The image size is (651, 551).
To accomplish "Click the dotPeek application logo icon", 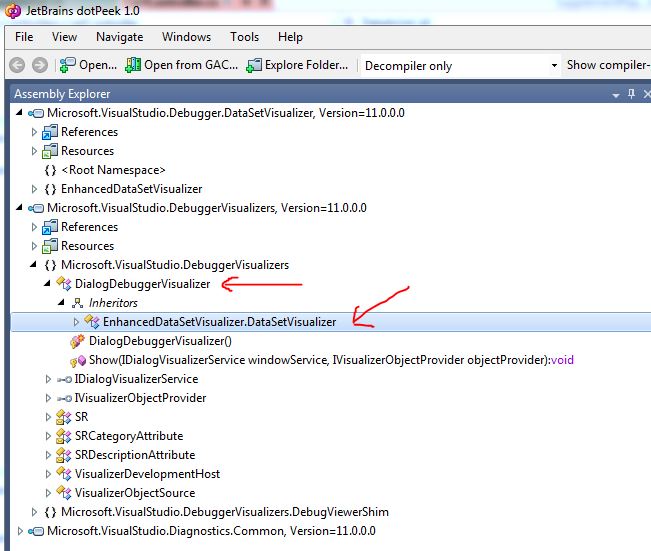I will (x=12, y=10).
